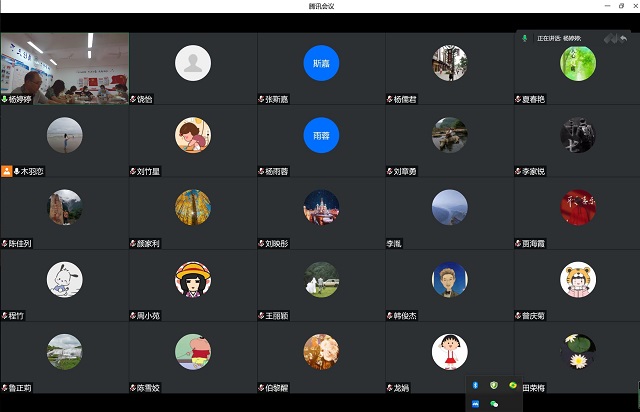This screenshot has height=412, width=640.
Task: Click 曾庆菊's tiger-hat avatar
Action: click(577, 279)
